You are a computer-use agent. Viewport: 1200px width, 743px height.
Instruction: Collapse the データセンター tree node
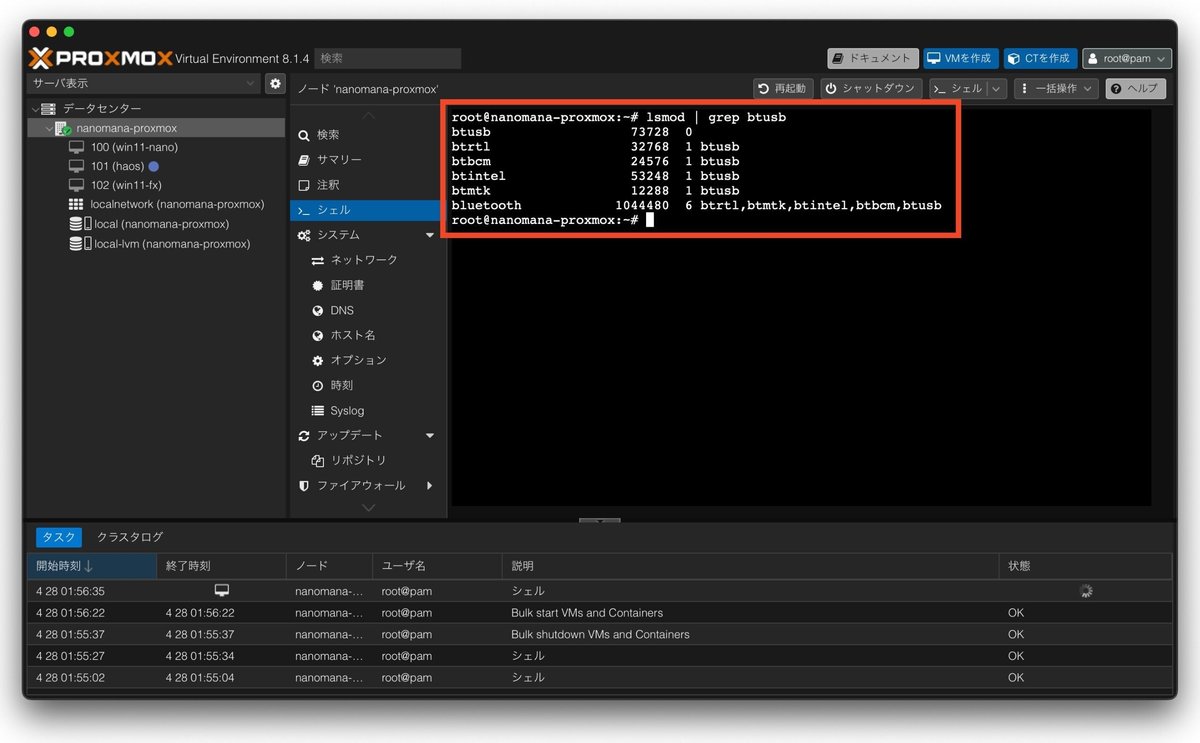coord(35,108)
